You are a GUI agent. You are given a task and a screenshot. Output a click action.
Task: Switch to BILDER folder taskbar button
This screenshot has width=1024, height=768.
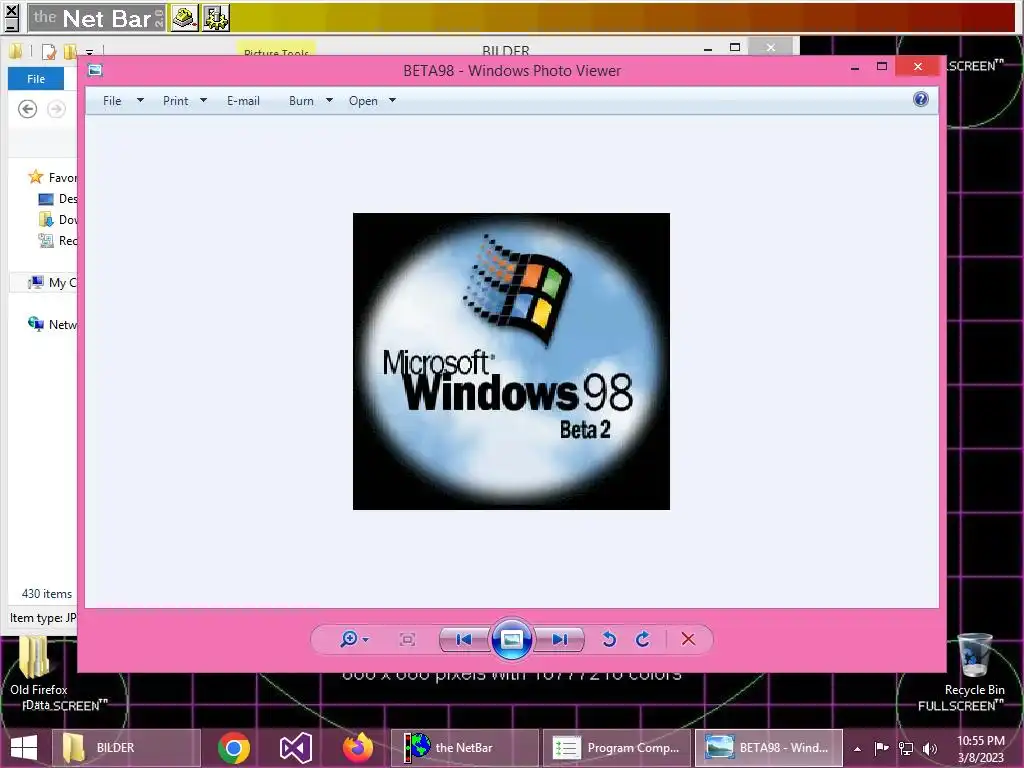tap(126, 748)
